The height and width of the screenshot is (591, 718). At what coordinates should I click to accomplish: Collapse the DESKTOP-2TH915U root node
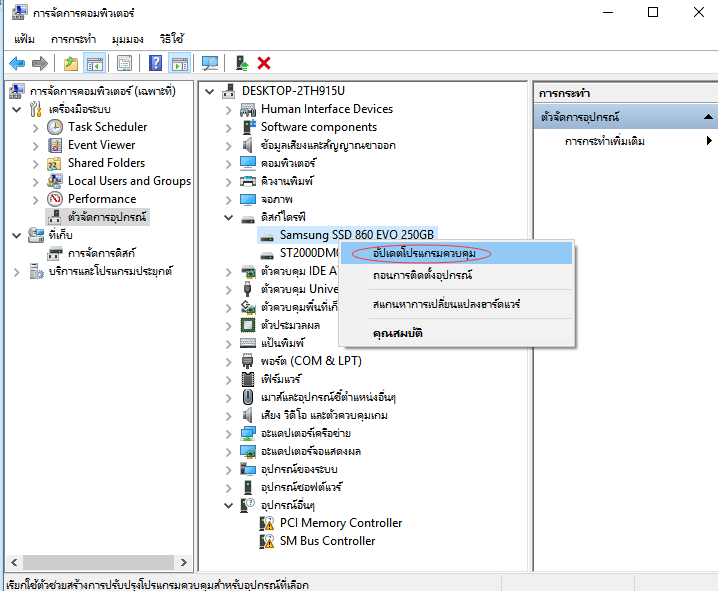pos(210,91)
